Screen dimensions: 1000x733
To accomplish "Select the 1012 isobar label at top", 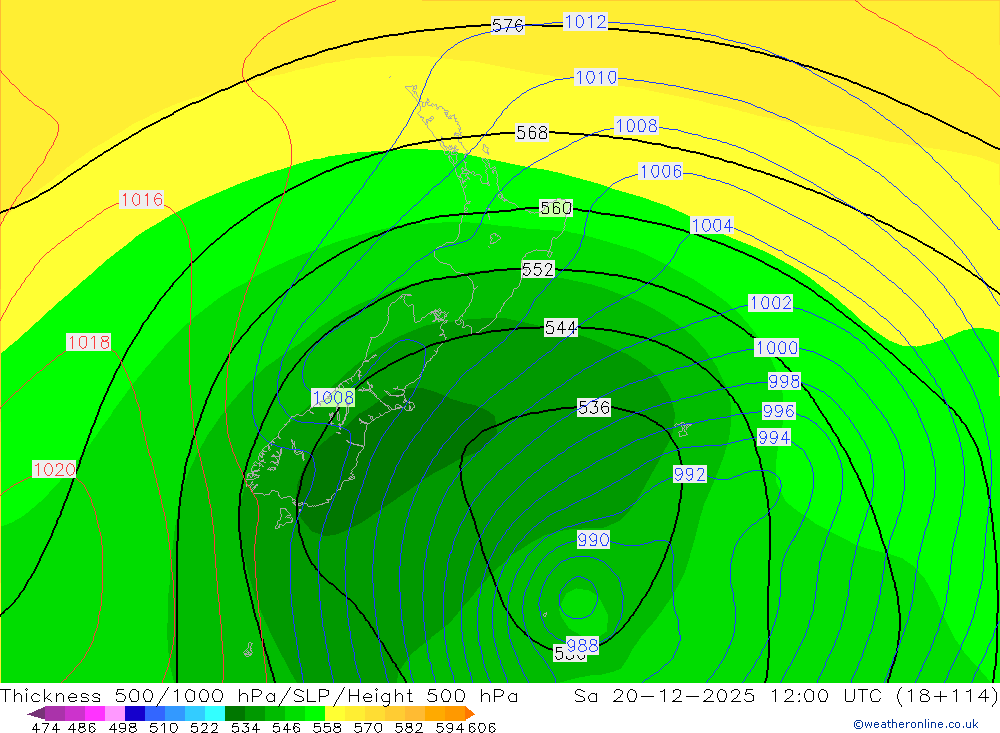I will [585, 22].
